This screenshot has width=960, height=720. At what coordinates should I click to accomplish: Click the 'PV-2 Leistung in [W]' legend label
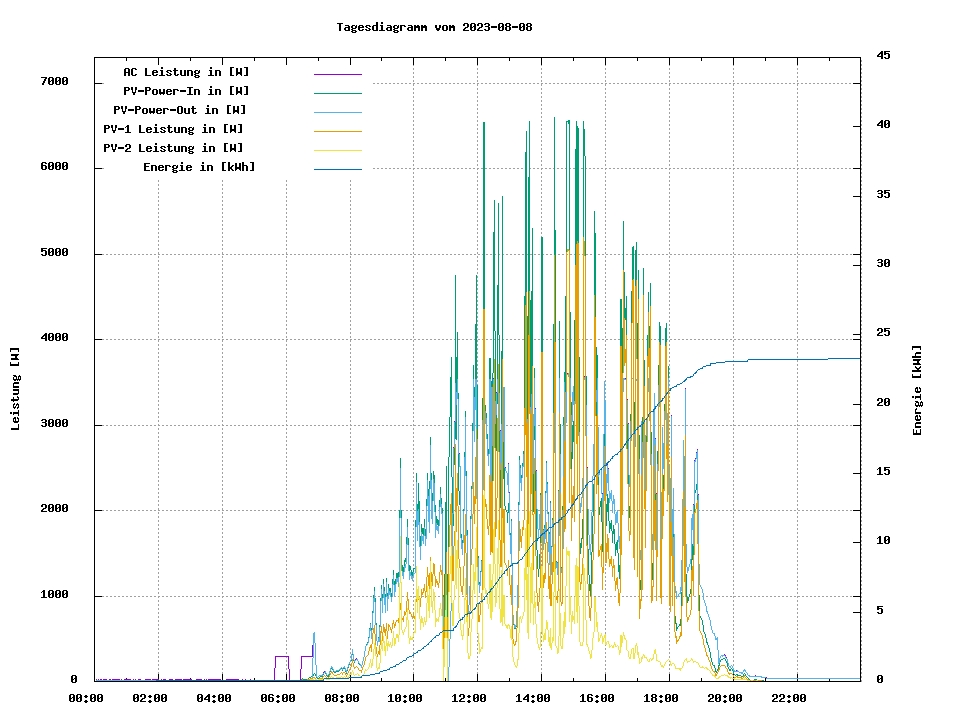coord(173,148)
